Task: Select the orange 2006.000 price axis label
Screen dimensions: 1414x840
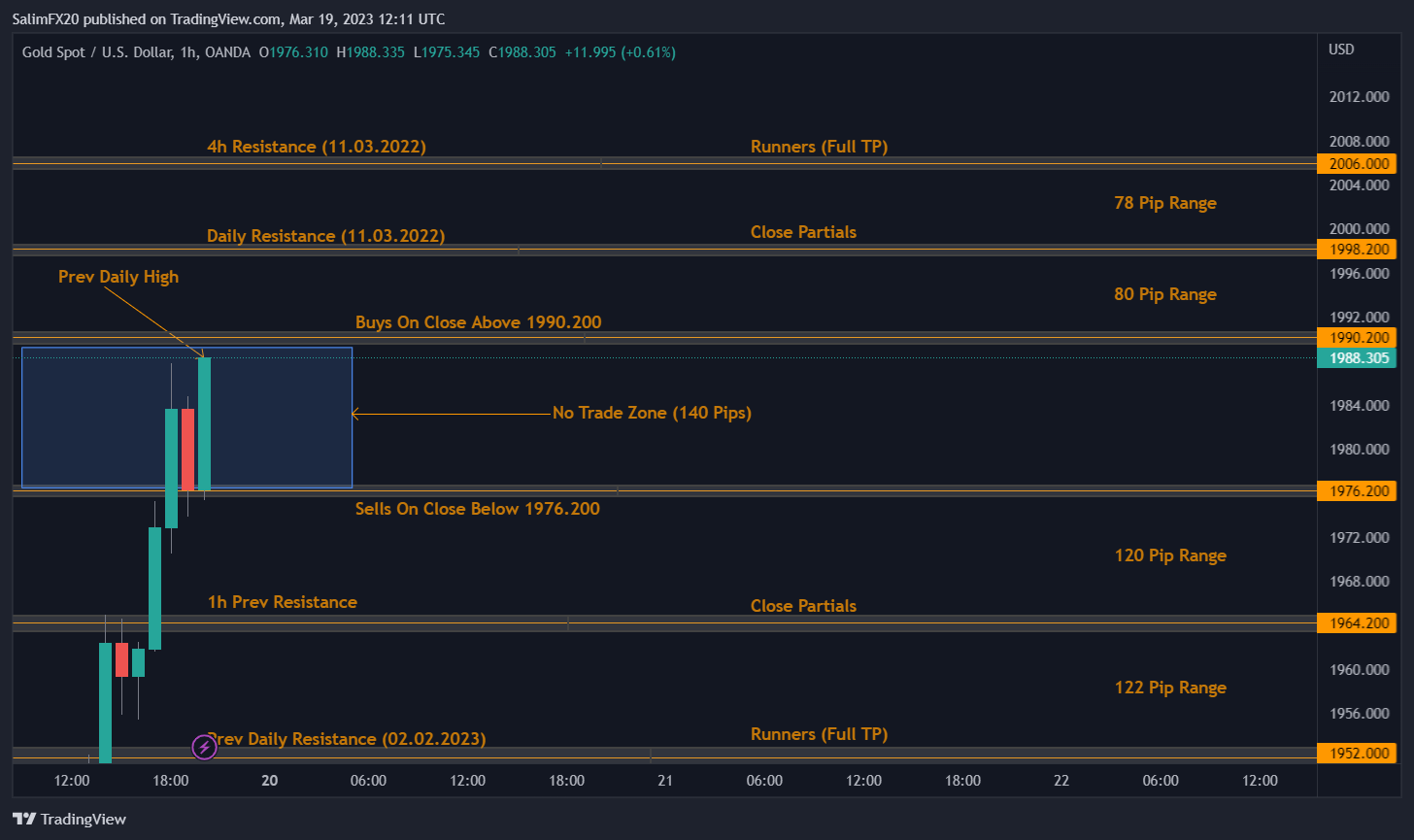Action: (1358, 164)
